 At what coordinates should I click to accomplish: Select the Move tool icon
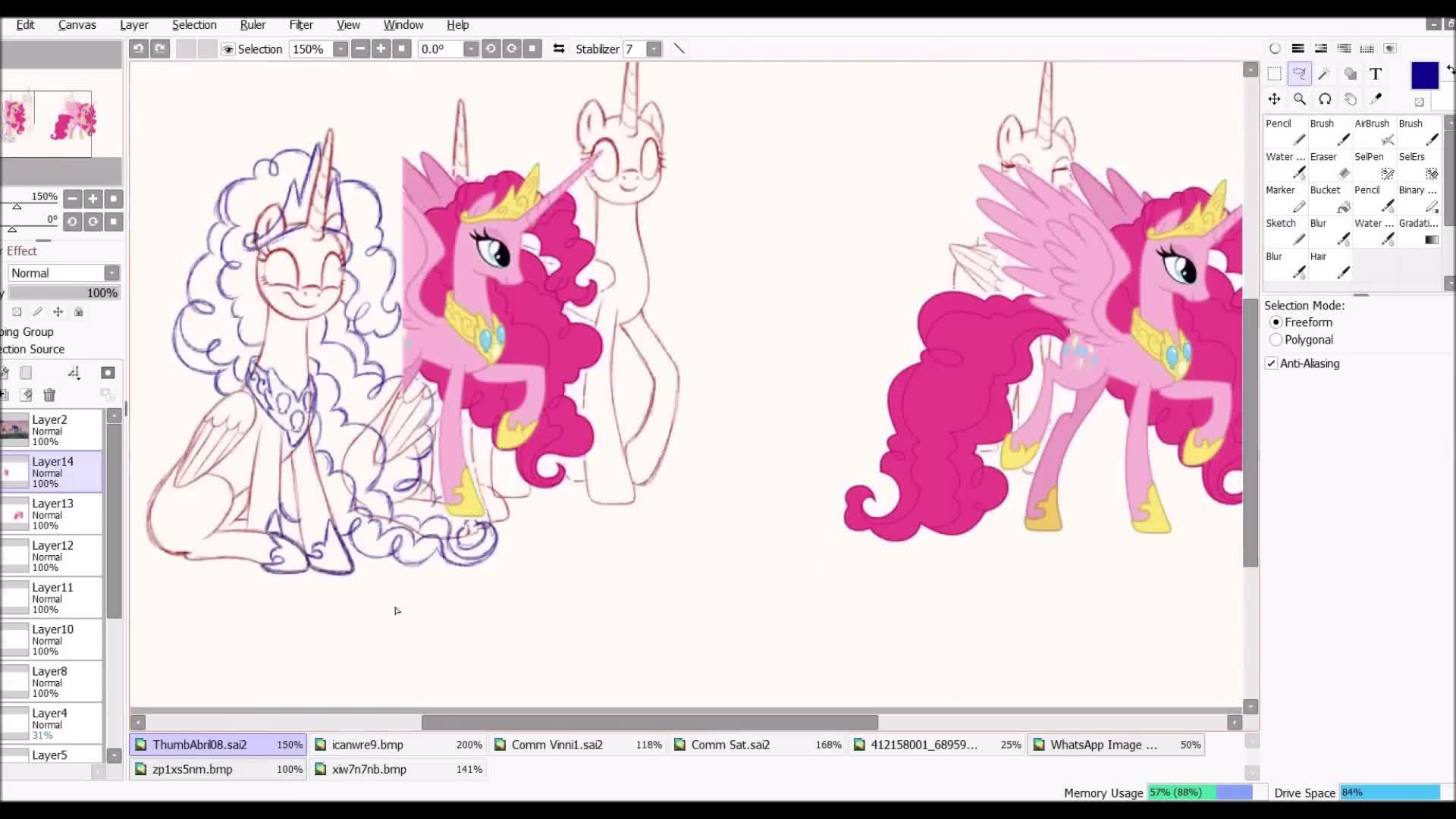[1274, 99]
